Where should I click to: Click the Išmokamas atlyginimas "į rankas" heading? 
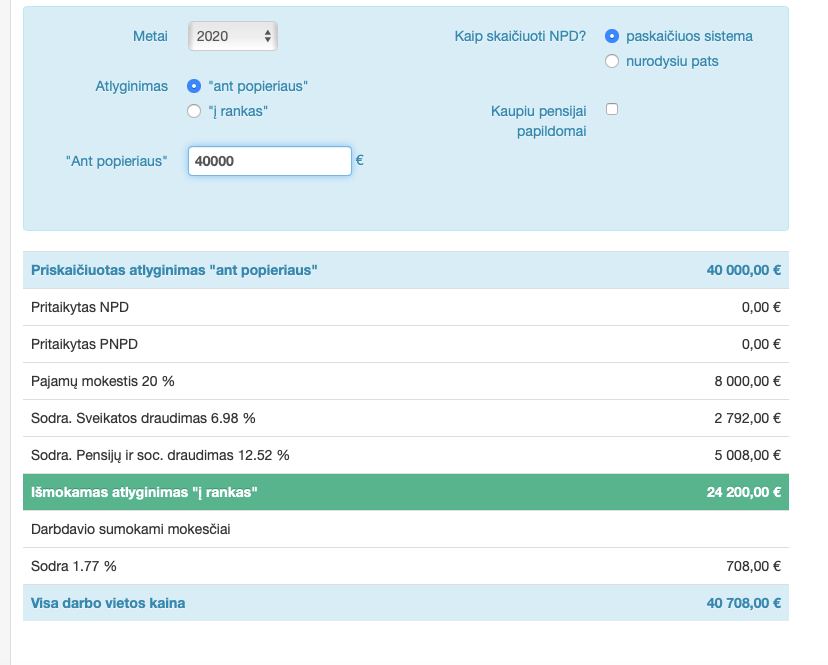tap(144, 492)
